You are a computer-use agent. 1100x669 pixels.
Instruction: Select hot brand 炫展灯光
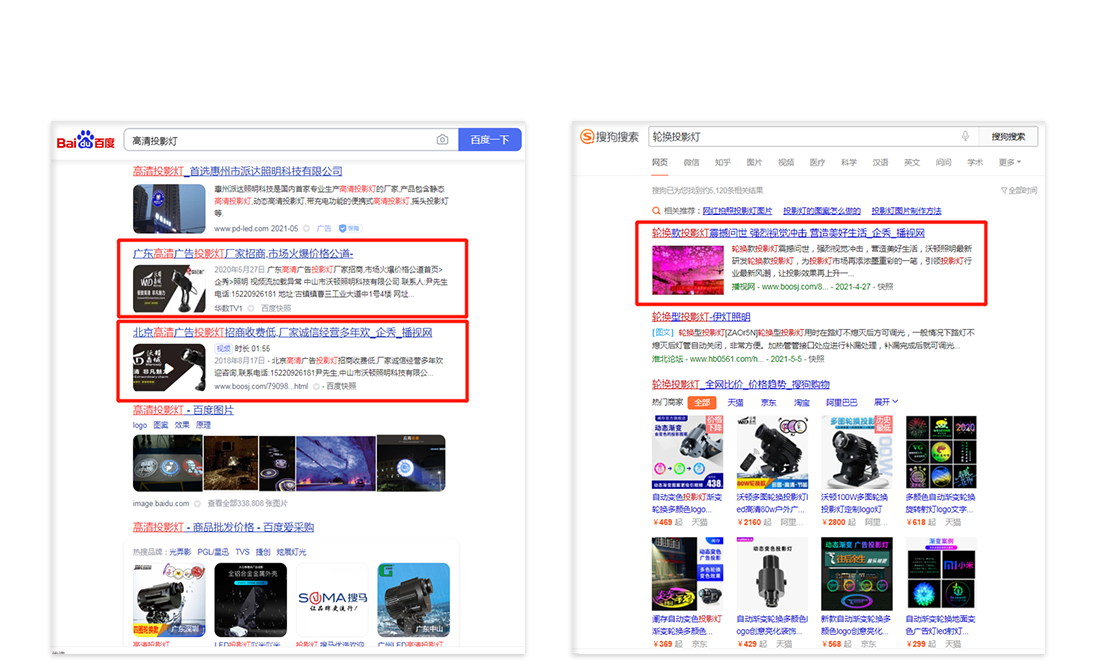coord(291,552)
